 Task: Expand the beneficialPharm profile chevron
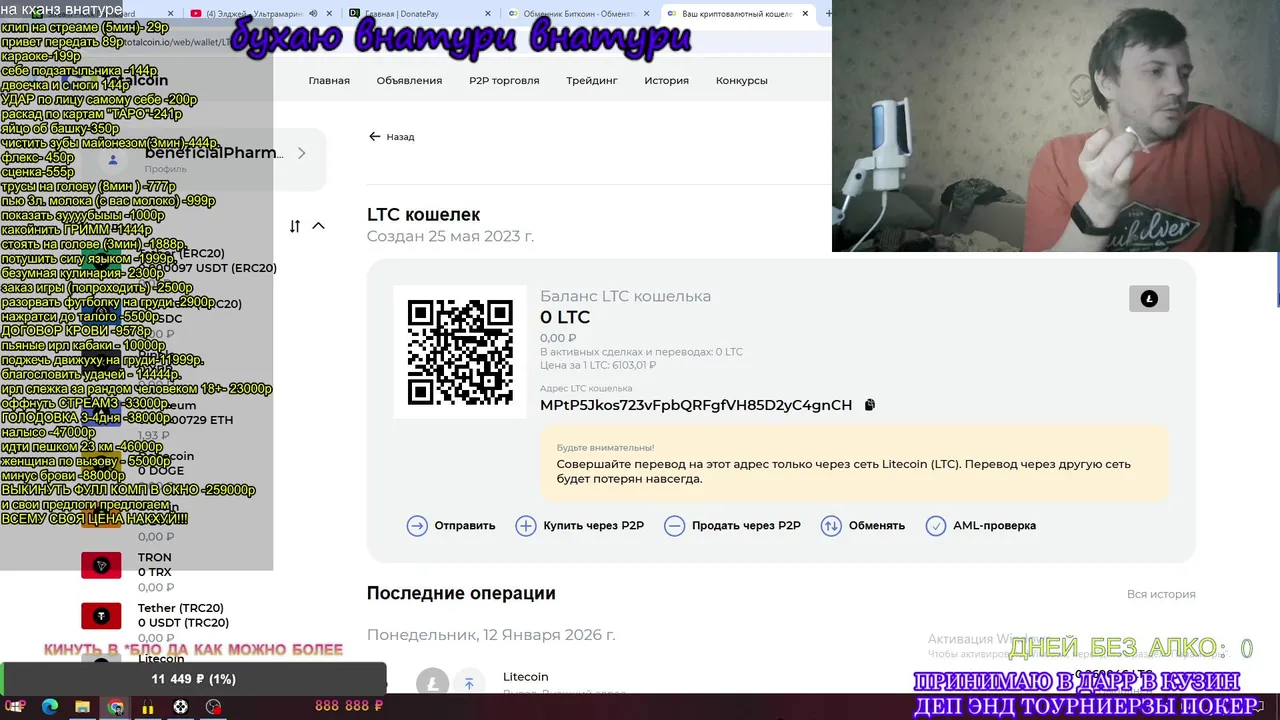(301, 153)
